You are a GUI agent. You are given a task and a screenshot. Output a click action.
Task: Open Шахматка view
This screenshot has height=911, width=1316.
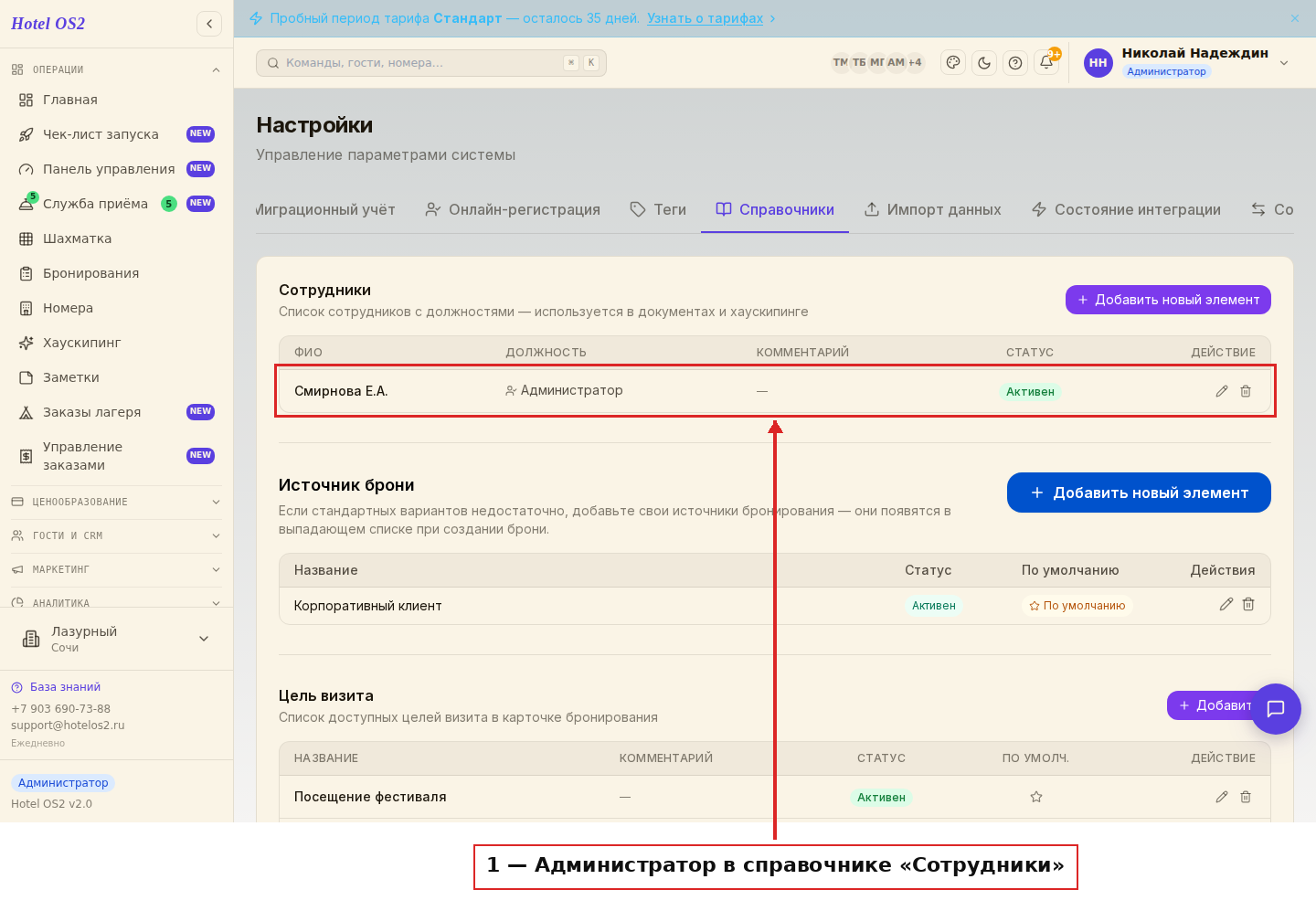tap(116, 238)
